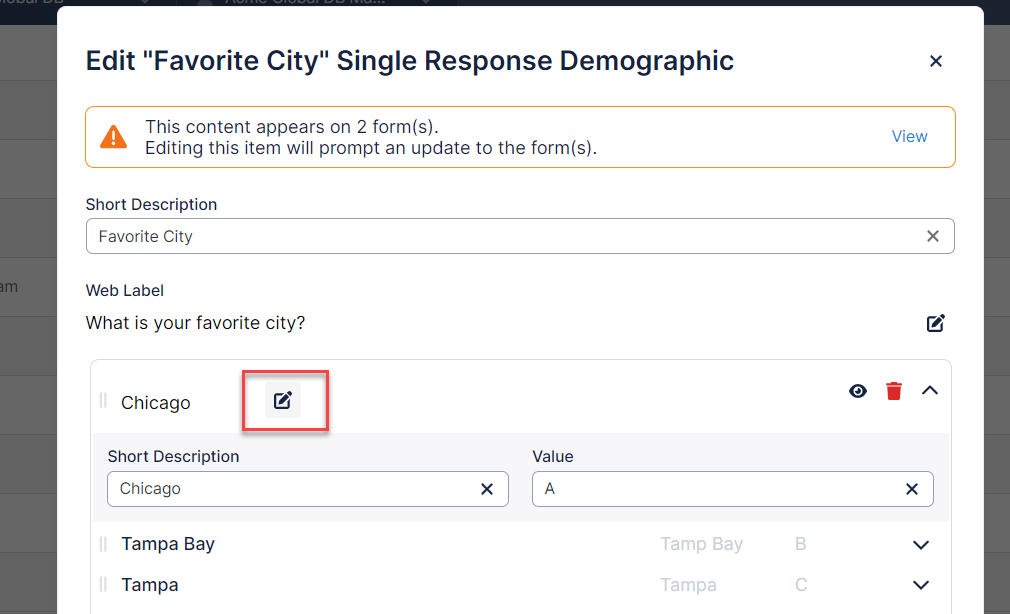Viewport: 1010px width, 614px height.
Task: Click the Favorite City short description input
Action: tap(500, 237)
